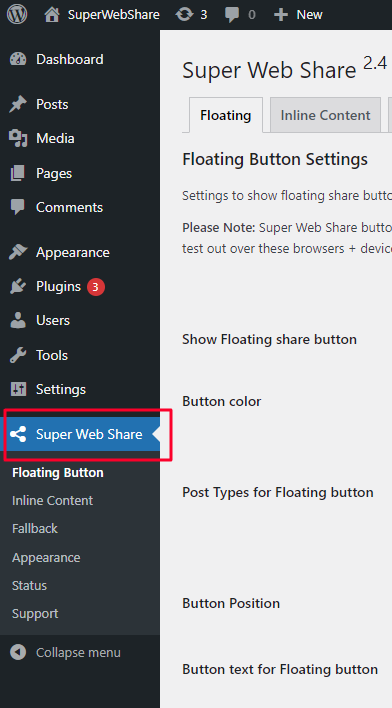Screen dimensions: 392x708
Task: Click the Posts pushpin icon
Action: pos(18,104)
